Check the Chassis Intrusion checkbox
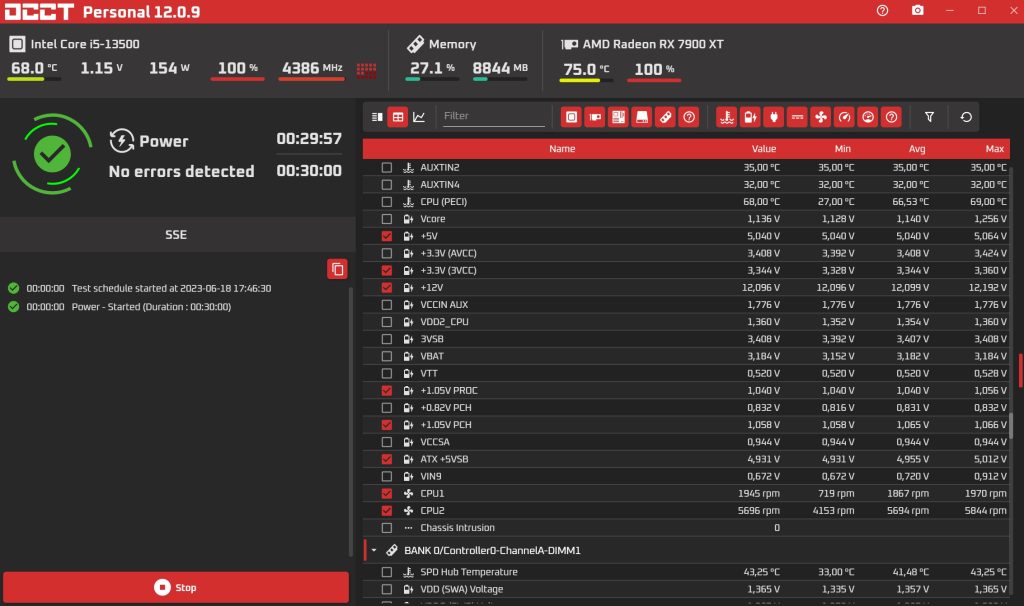 pyautogui.click(x=387, y=528)
